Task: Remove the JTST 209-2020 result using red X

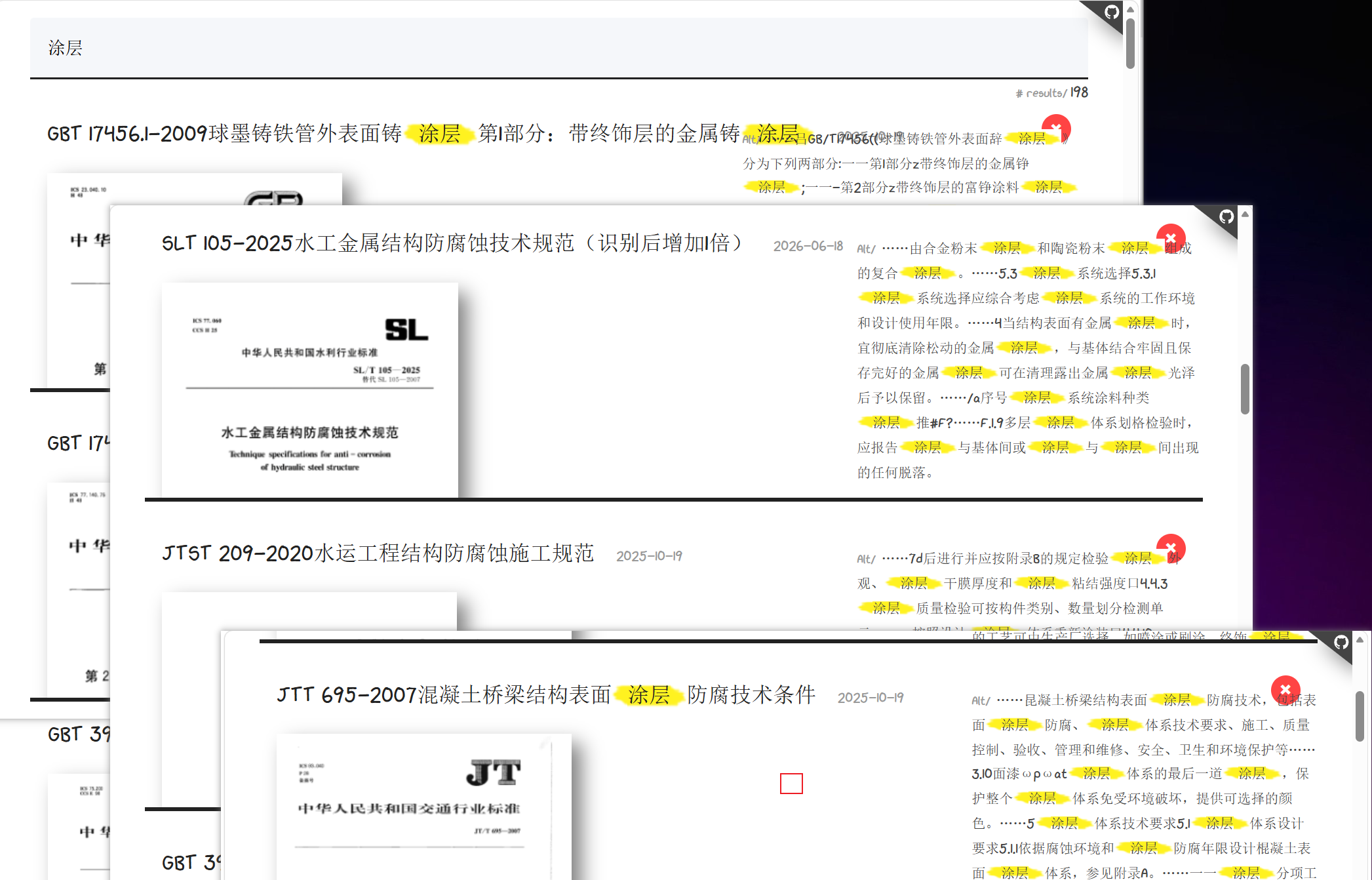Action: coord(1171,548)
